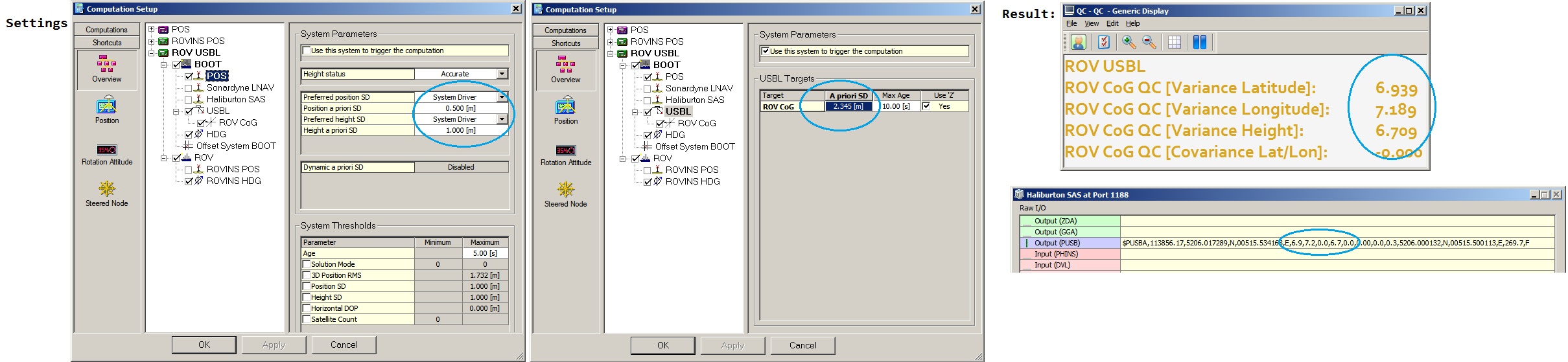The width and height of the screenshot is (1568, 362).
Task: Uncheck 'Use this system to trigger' in right window
Action: [x=766, y=51]
